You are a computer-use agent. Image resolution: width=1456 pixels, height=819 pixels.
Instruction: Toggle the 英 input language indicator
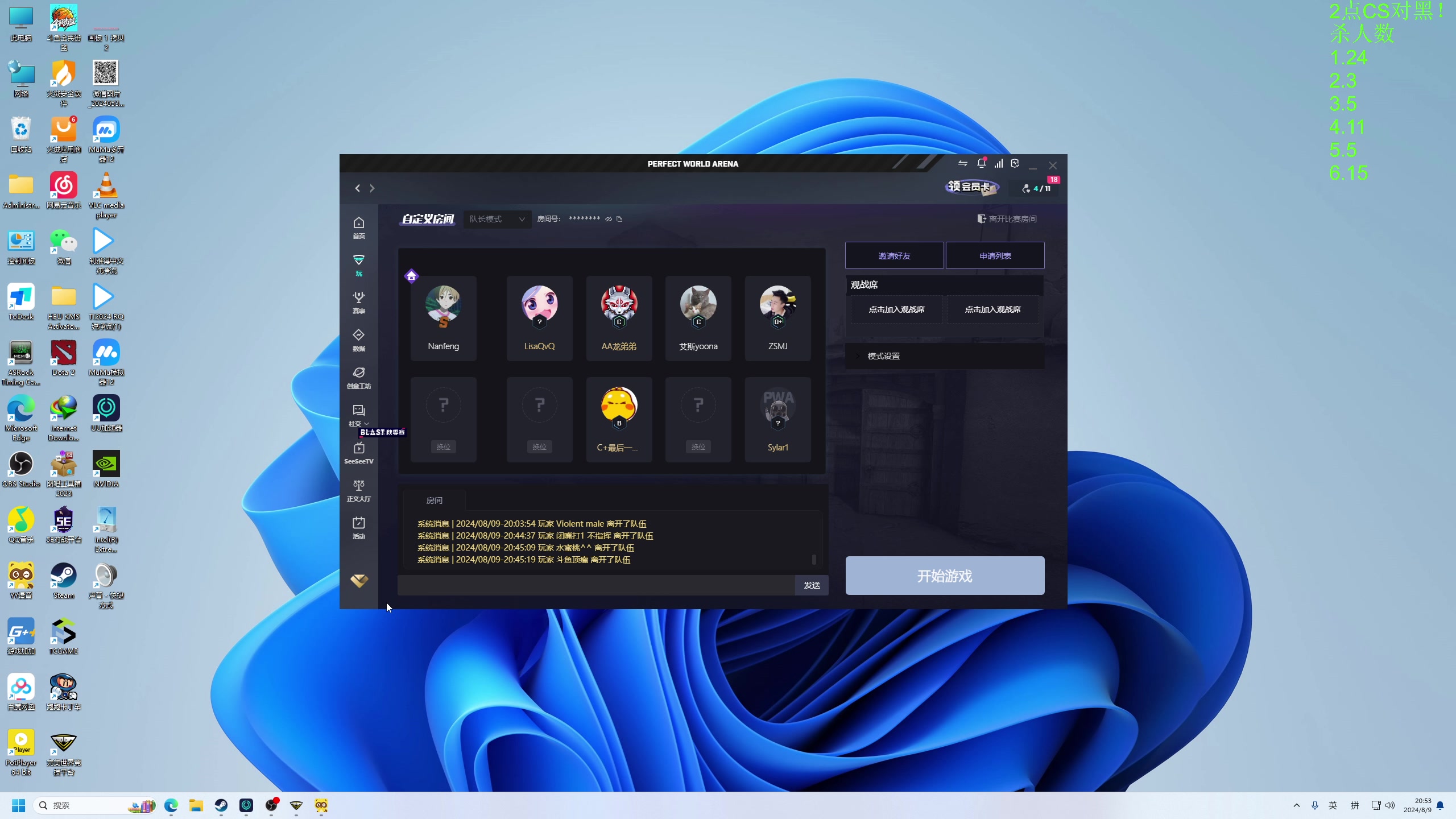(x=1333, y=805)
